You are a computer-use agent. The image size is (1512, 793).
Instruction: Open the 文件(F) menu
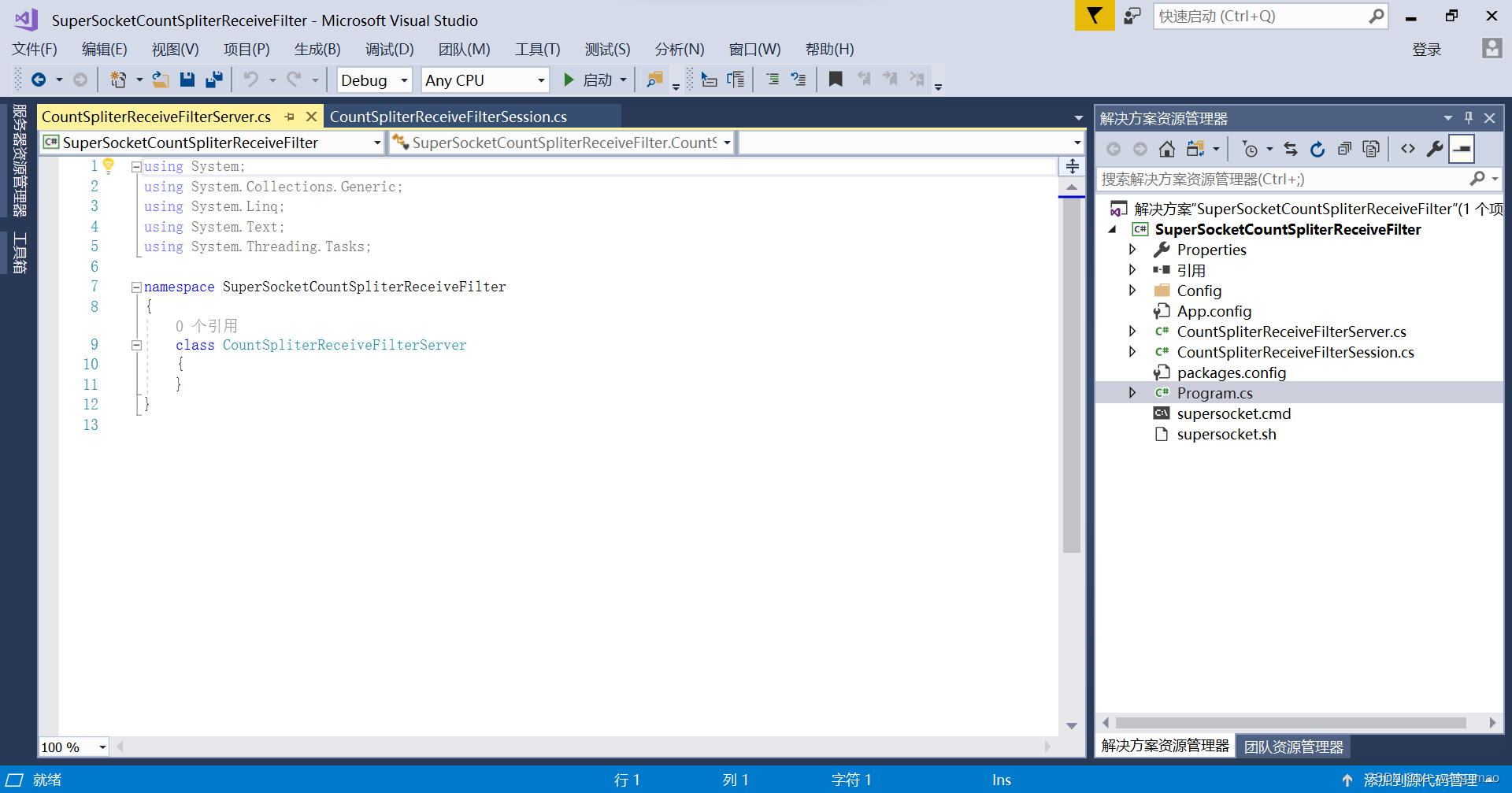(x=35, y=49)
